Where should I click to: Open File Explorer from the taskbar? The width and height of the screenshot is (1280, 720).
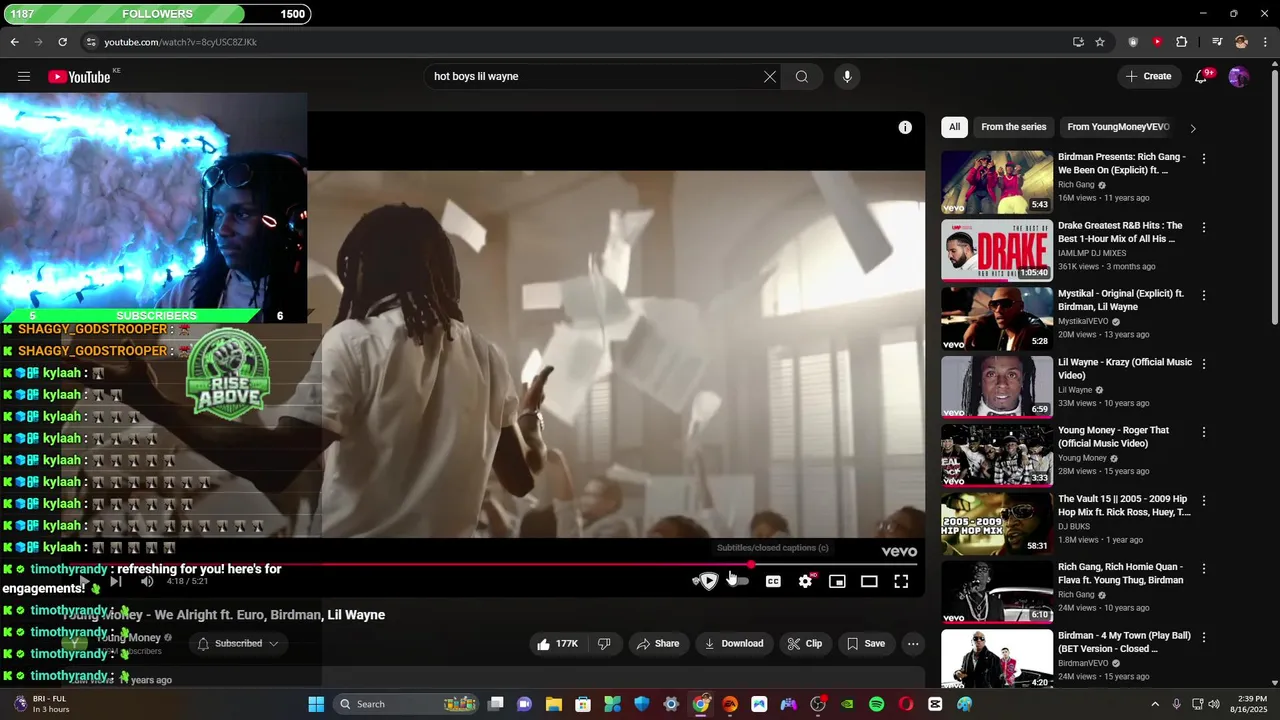tap(554, 704)
